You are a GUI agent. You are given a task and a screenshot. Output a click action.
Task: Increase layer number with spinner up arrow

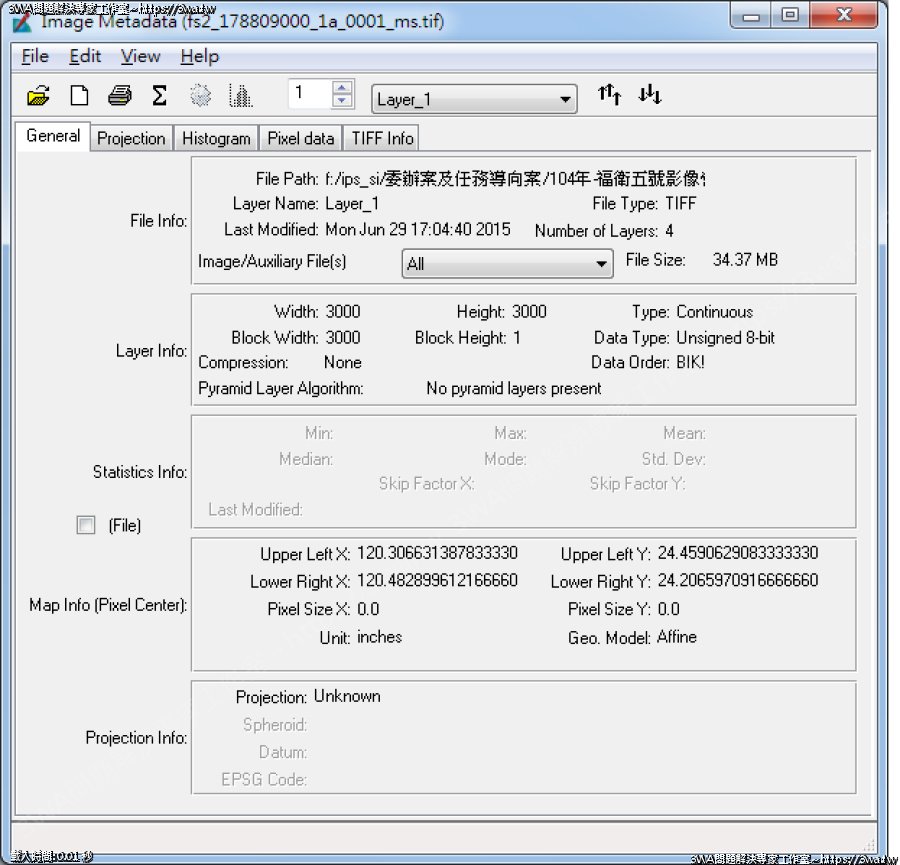343,89
